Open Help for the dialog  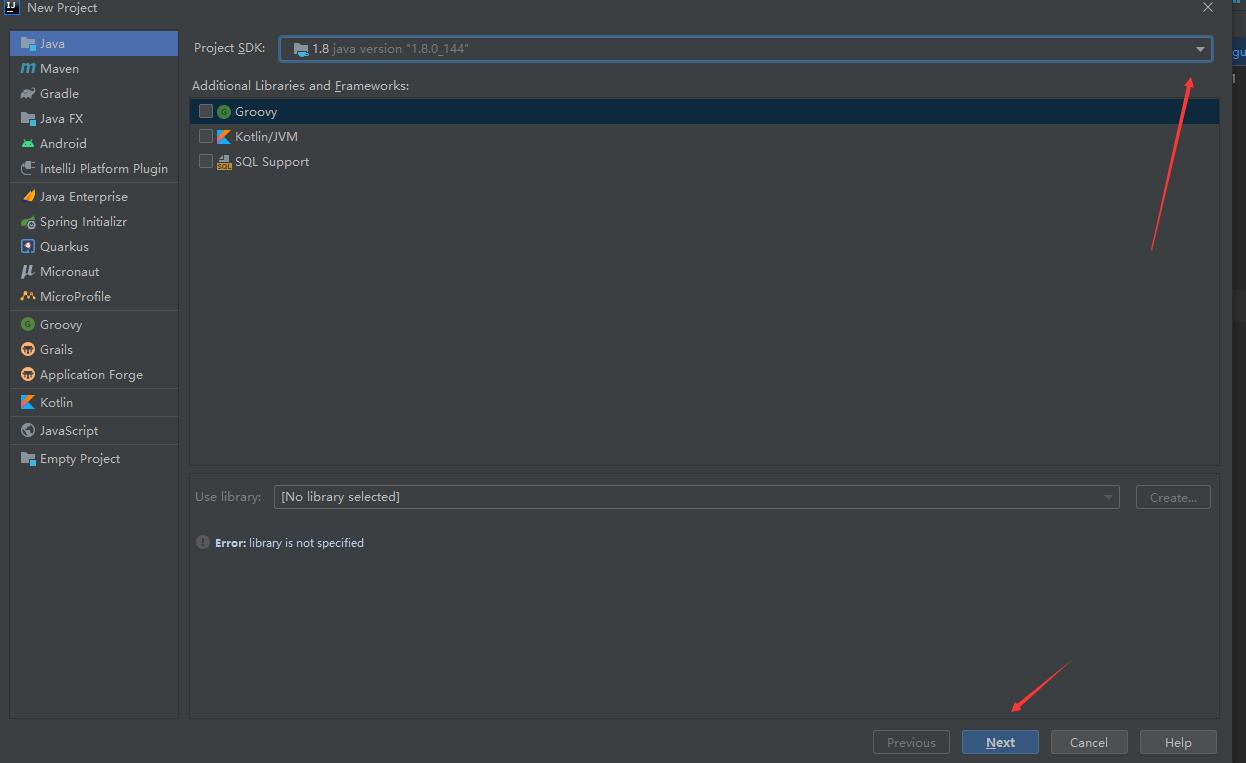(1178, 742)
